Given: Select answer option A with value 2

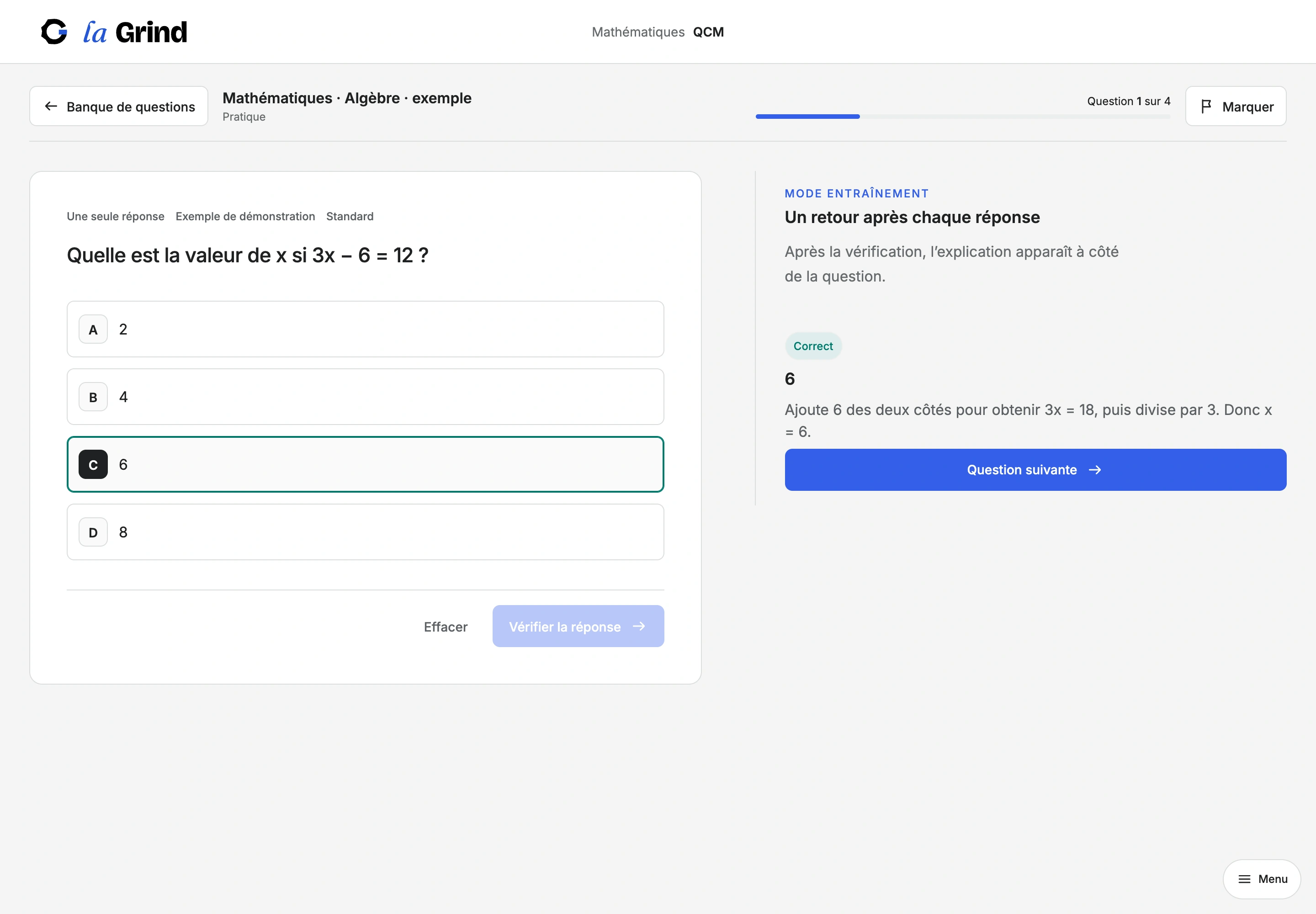Looking at the screenshot, I should [x=366, y=329].
